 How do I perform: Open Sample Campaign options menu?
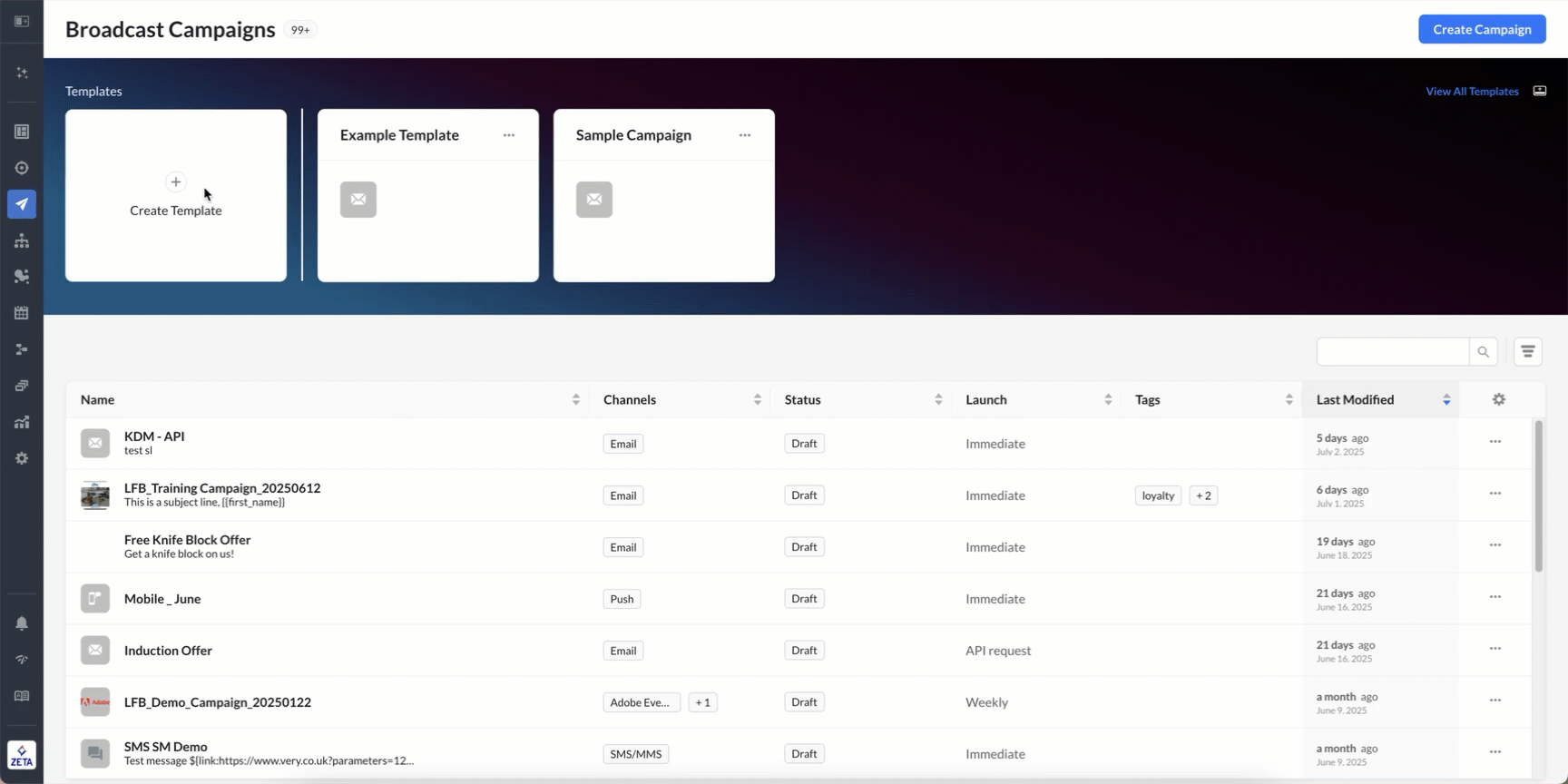745,135
